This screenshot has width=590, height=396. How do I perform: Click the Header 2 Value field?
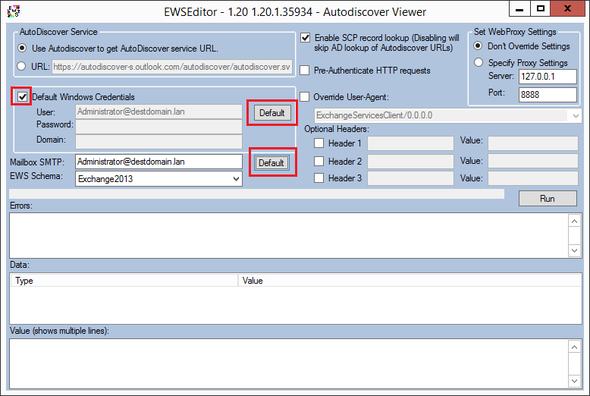click(533, 161)
